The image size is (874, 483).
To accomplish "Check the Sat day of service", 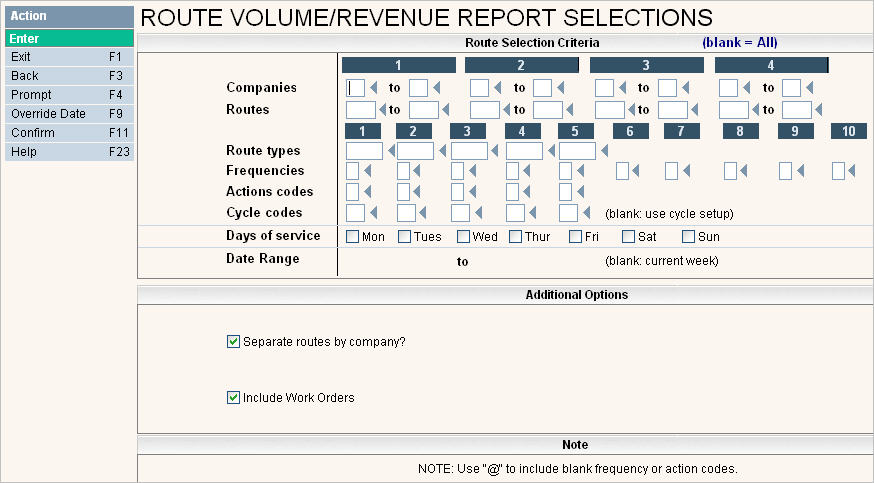I will 628,236.
